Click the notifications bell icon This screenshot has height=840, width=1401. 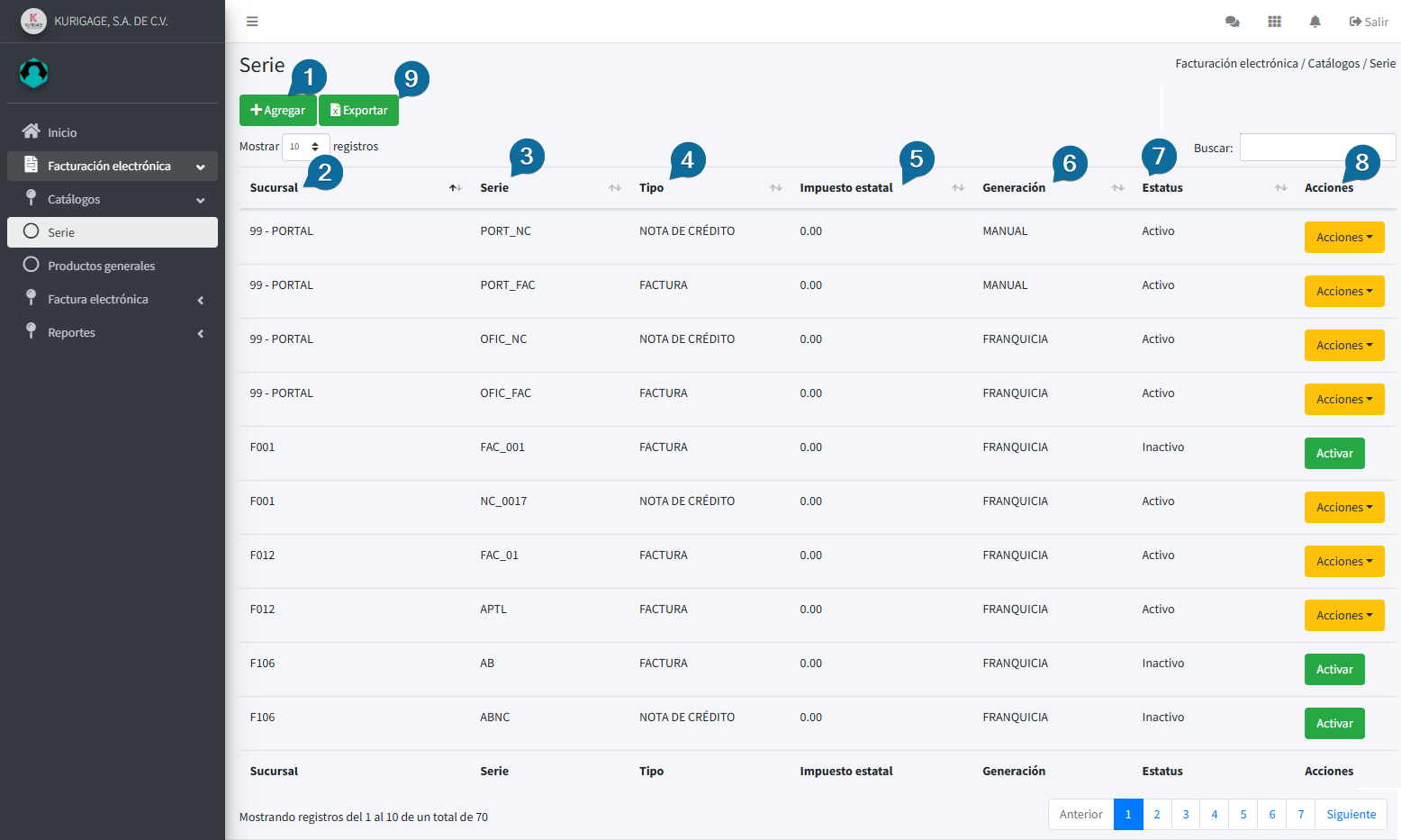(x=1315, y=22)
